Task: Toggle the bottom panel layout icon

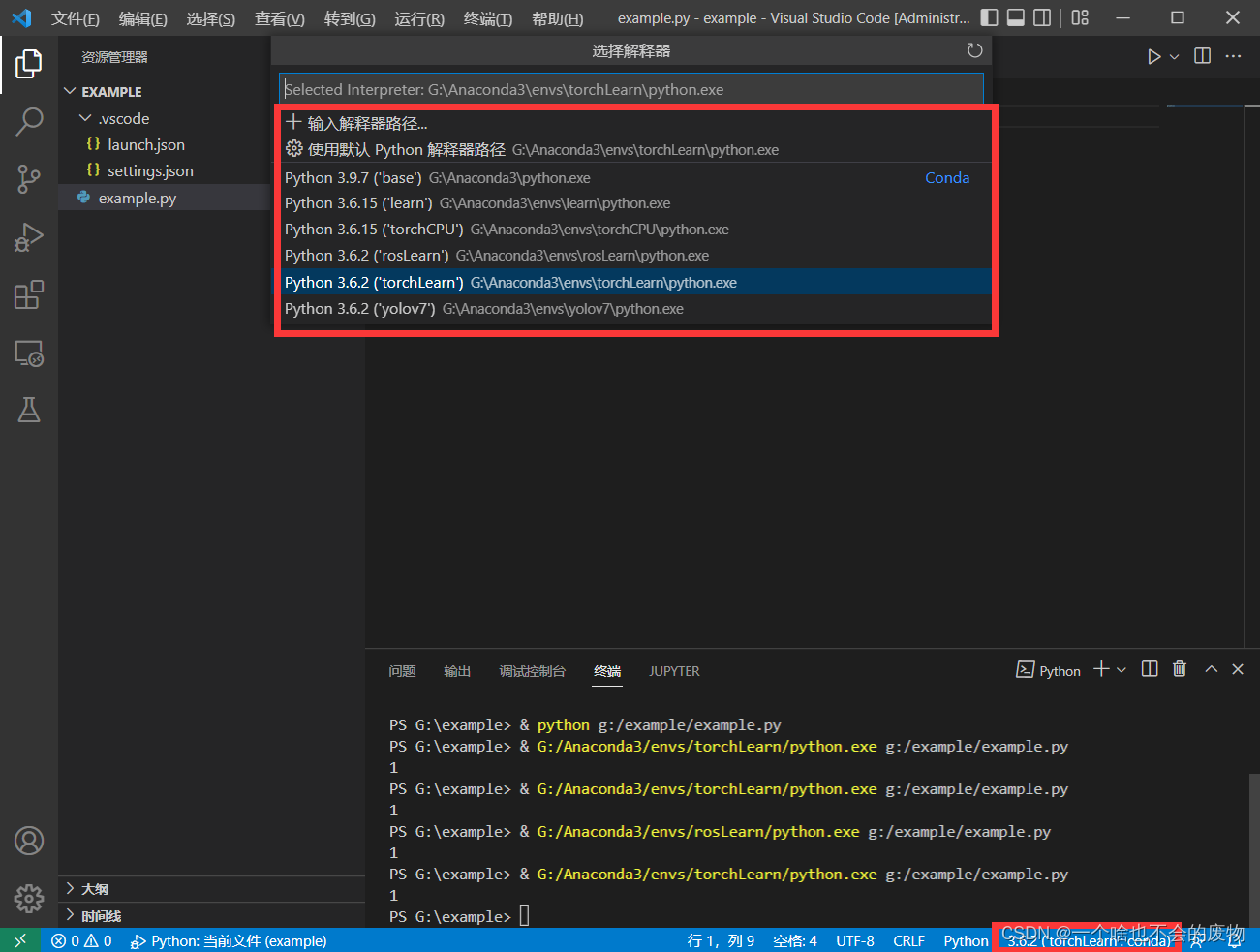Action: tap(1016, 17)
